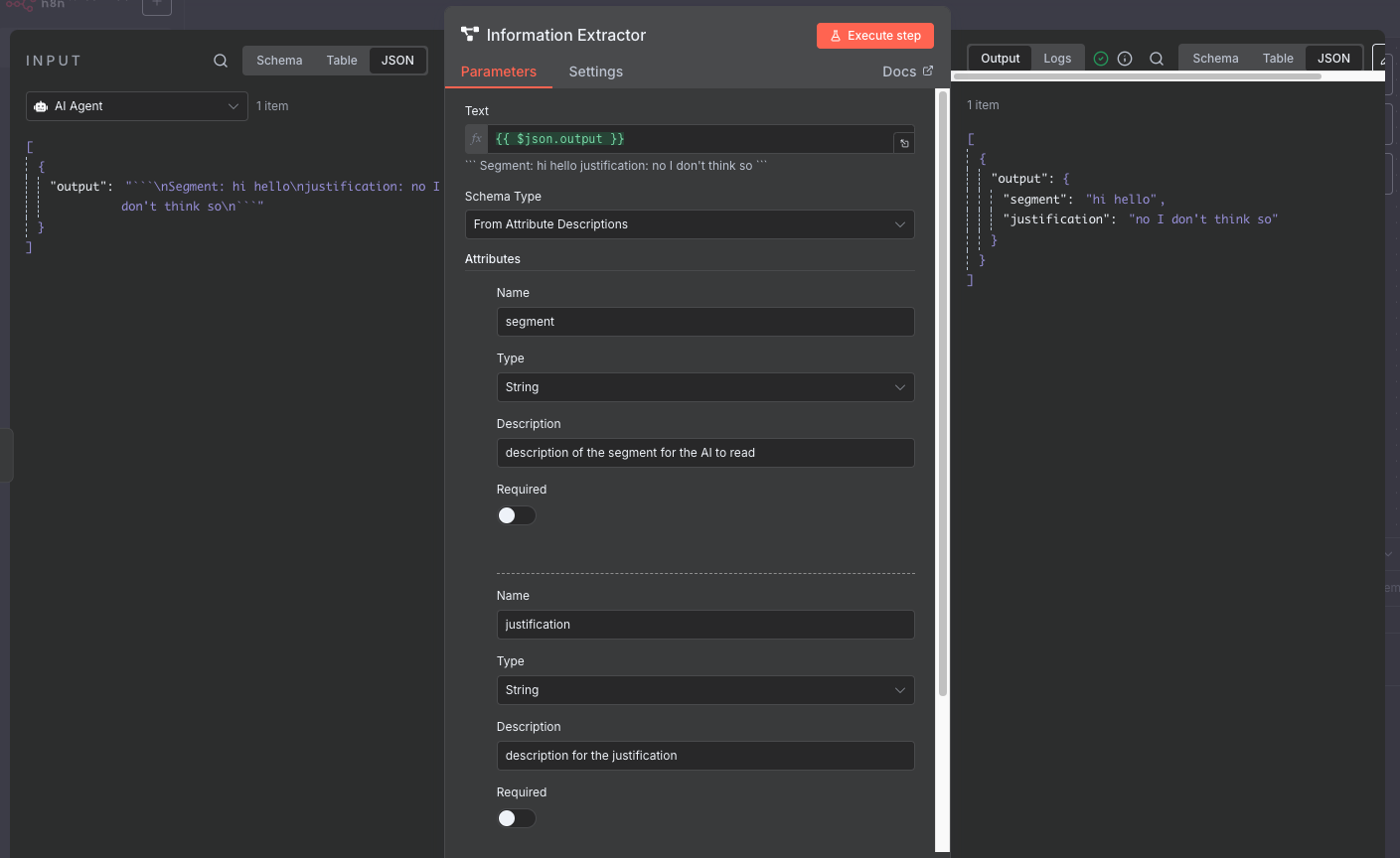Click the fx expression icon in Text field
Screen dimensions: 1400x858
pos(477,139)
